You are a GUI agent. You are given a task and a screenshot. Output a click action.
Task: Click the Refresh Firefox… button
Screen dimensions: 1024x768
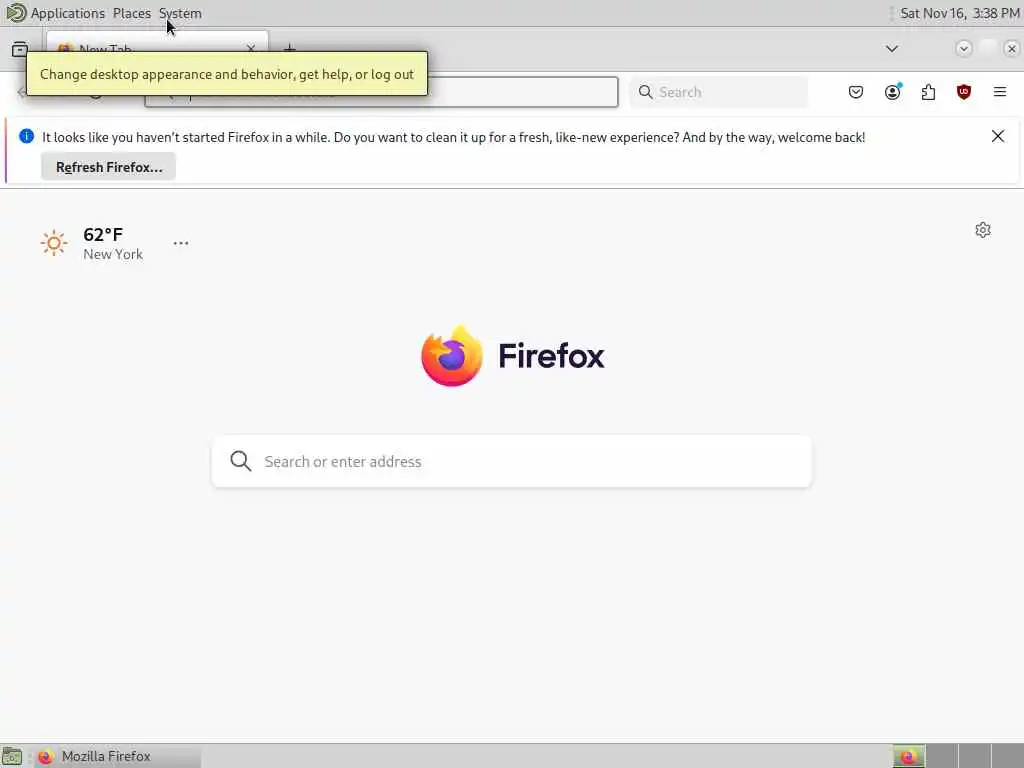(108, 167)
